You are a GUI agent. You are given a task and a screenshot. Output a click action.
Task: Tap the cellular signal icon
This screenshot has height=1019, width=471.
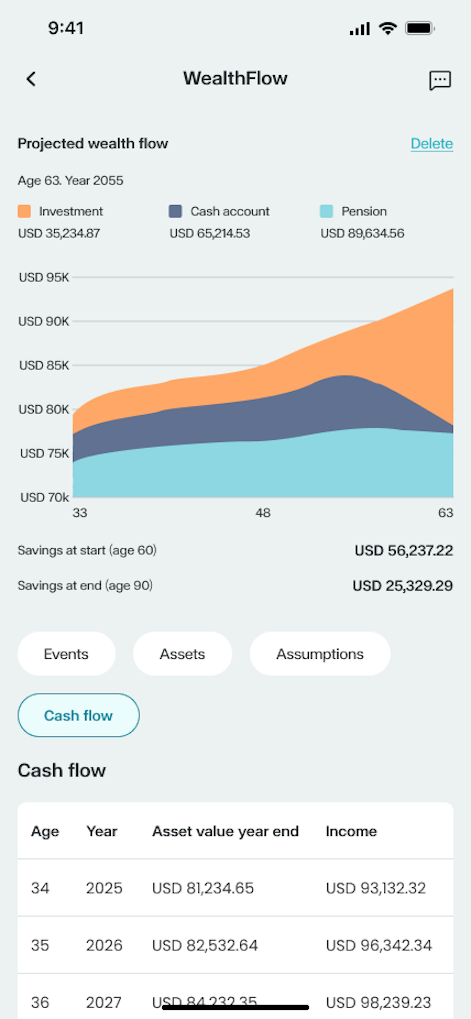359,29
